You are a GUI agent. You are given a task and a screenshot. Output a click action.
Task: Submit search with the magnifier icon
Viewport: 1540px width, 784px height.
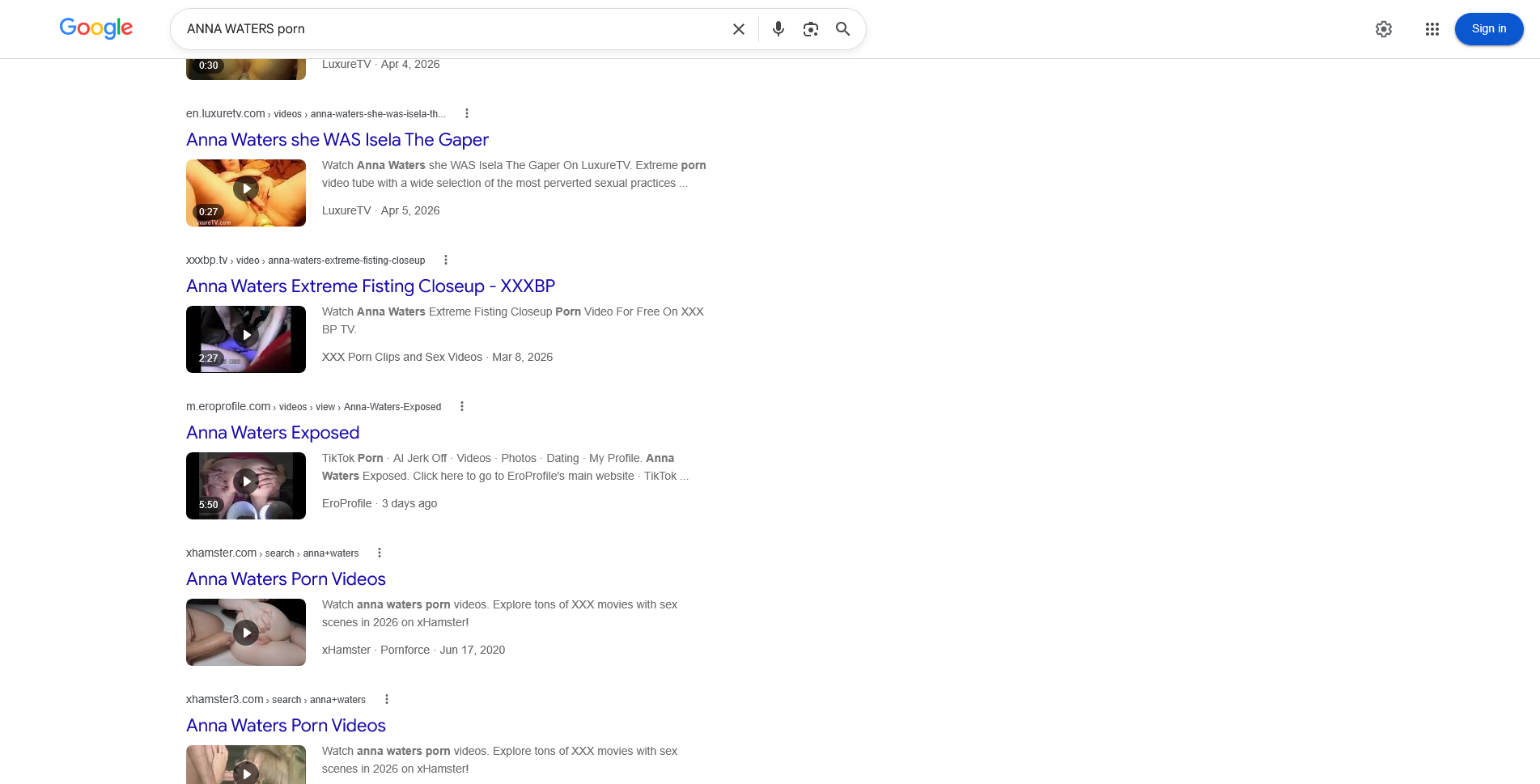[843, 29]
